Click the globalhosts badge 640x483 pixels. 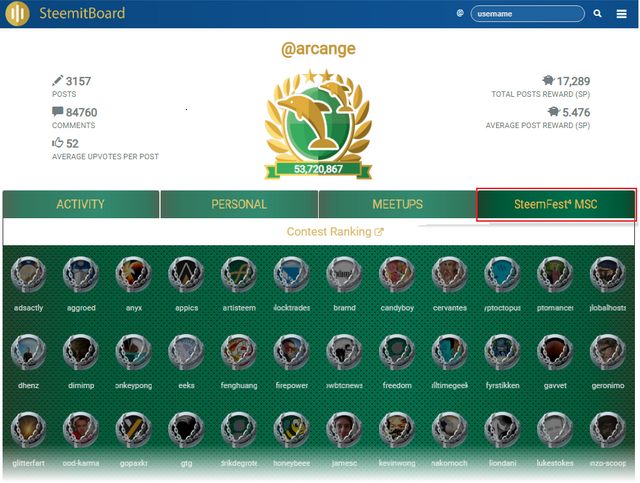coord(607,274)
